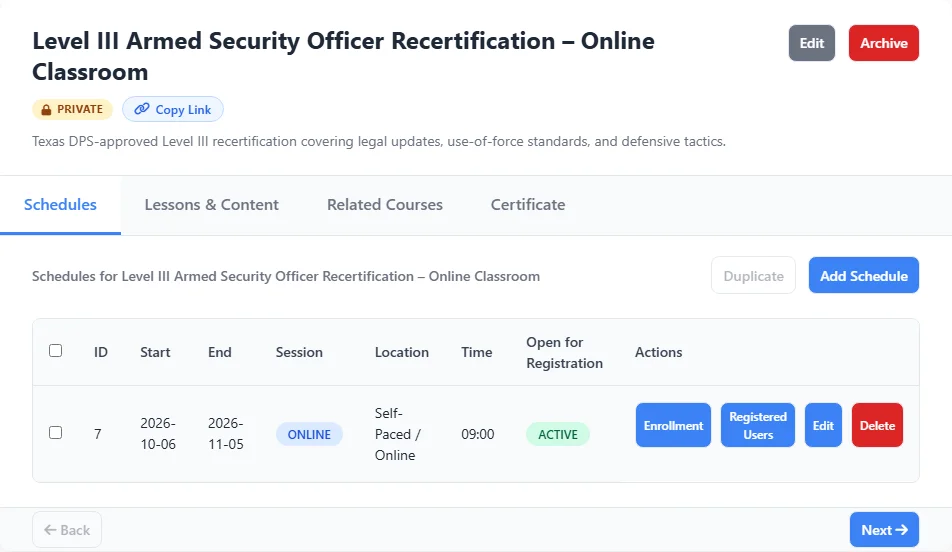952x552 pixels.
Task: View Registered Users for schedule 7
Action: click(x=758, y=425)
